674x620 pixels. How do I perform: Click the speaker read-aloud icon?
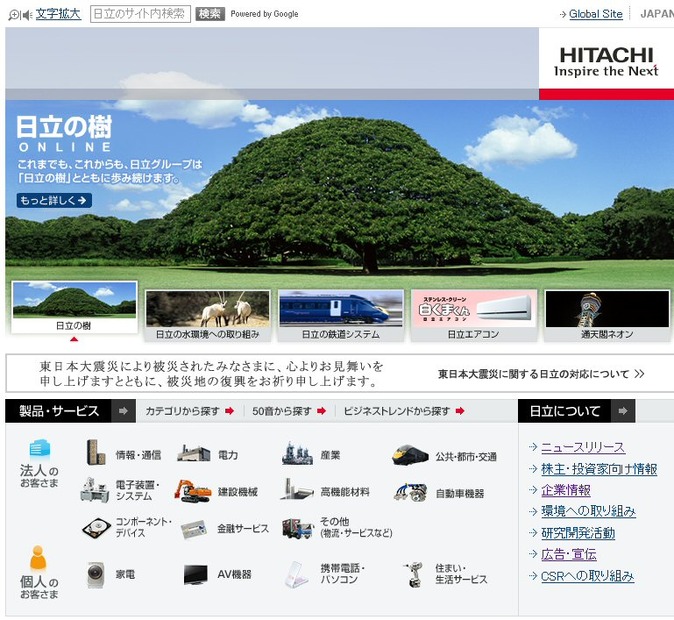coord(27,15)
